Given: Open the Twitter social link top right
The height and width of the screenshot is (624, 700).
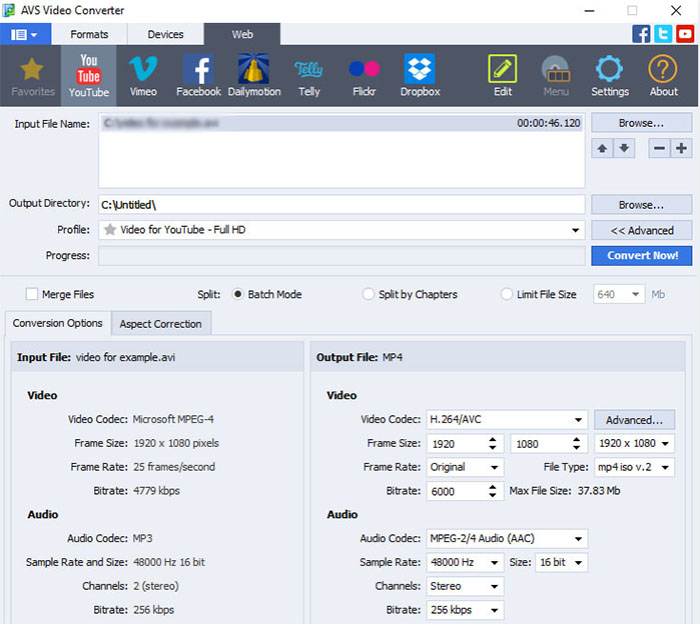Looking at the screenshot, I should (663, 34).
